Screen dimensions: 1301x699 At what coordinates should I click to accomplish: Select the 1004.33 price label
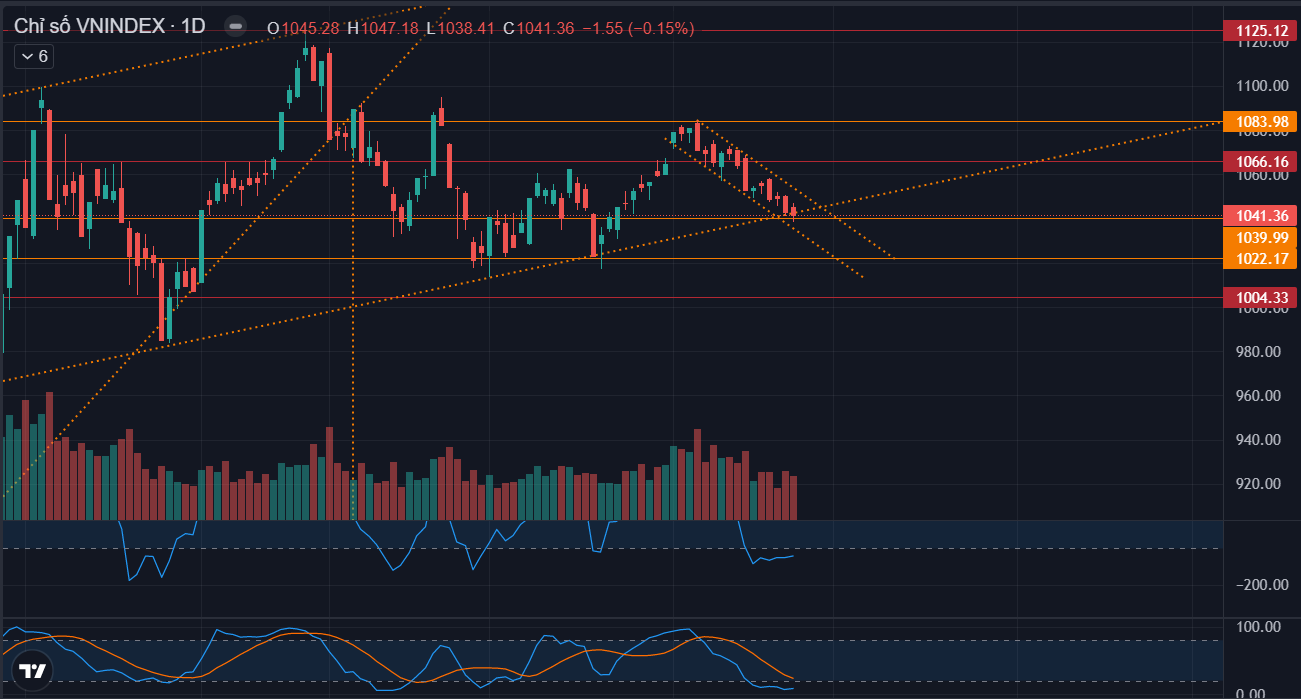(1262, 297)
